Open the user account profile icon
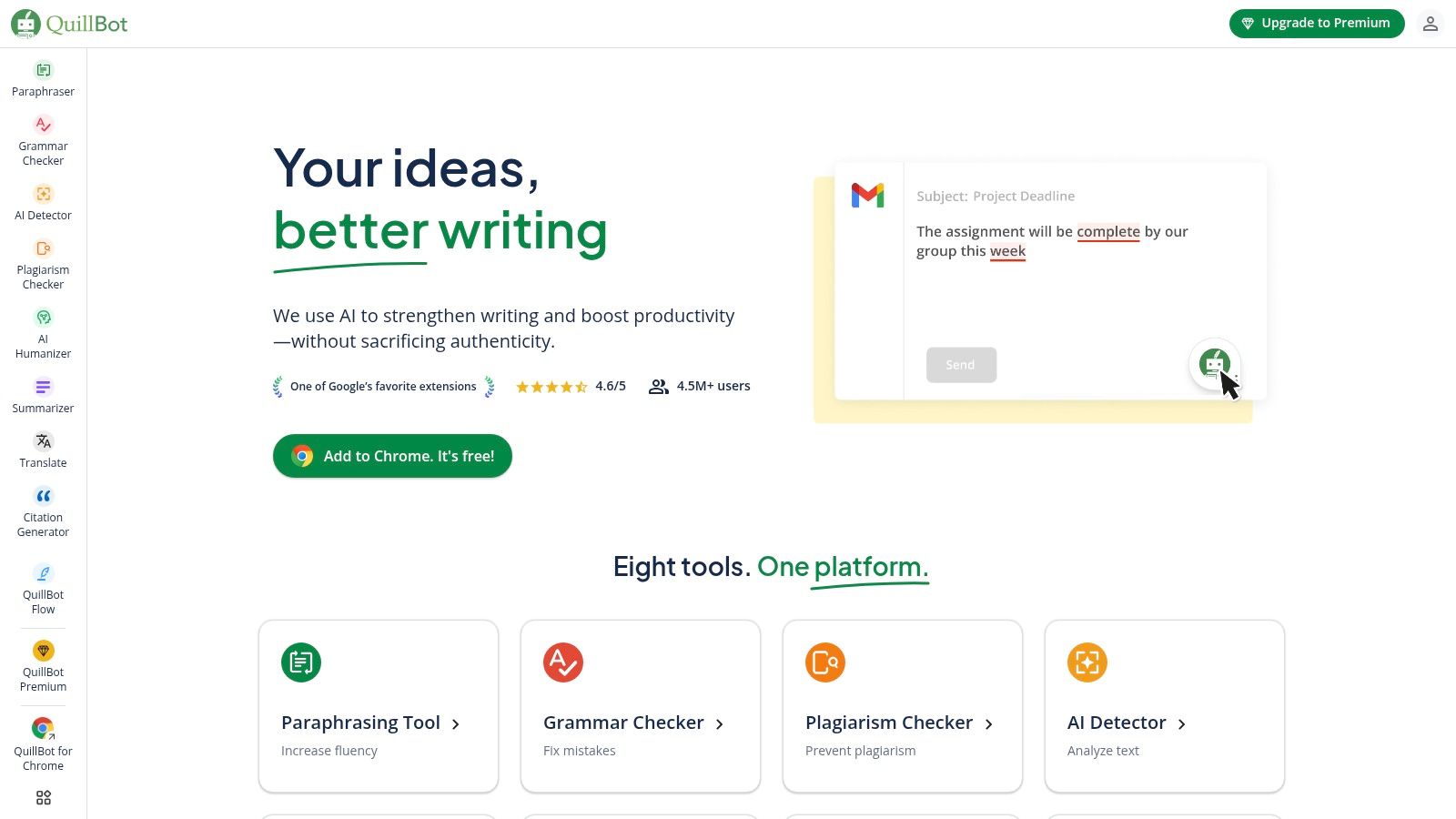The image size is (1456, 819). [x=1430, y=24]
